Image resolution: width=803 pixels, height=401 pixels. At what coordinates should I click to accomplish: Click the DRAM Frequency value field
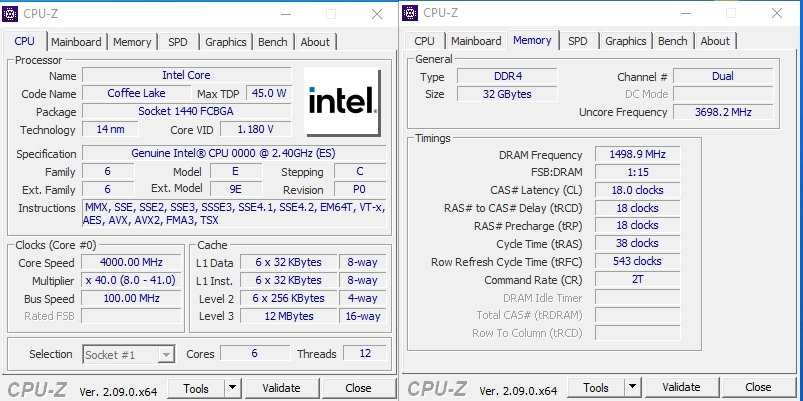tap(636, 155)
